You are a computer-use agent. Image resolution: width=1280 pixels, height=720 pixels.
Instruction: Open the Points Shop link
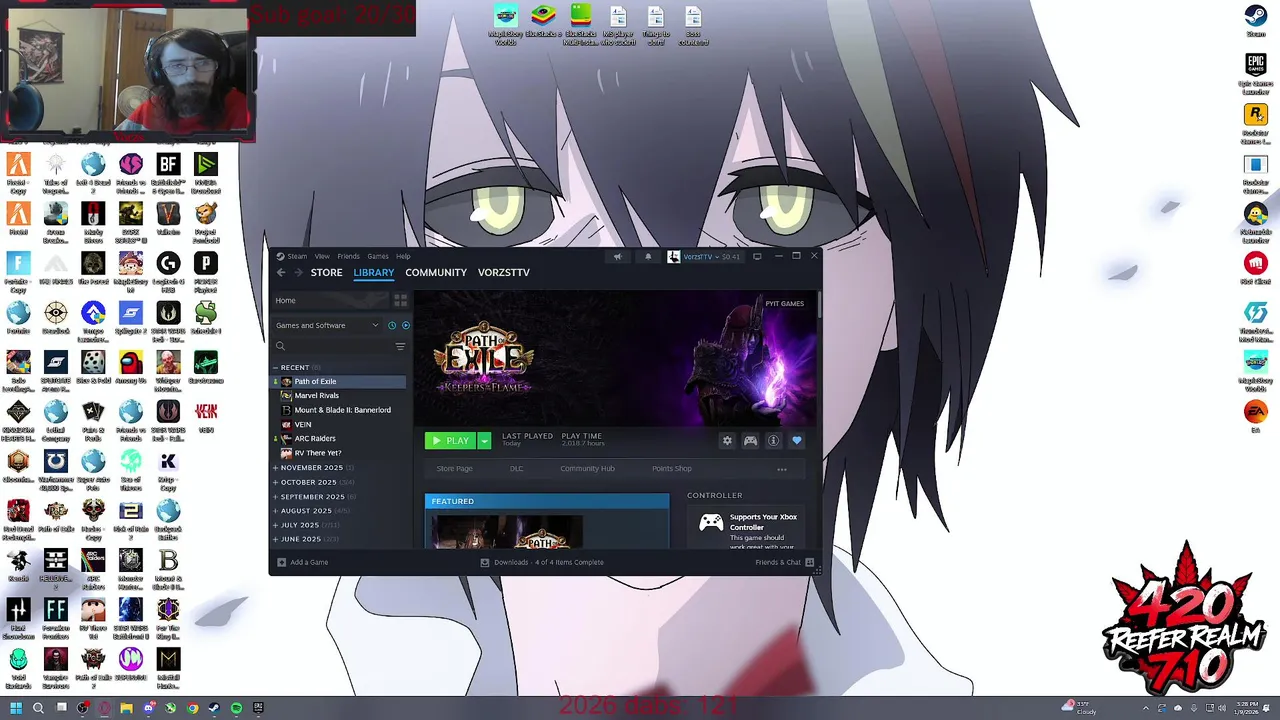(672, 469)
